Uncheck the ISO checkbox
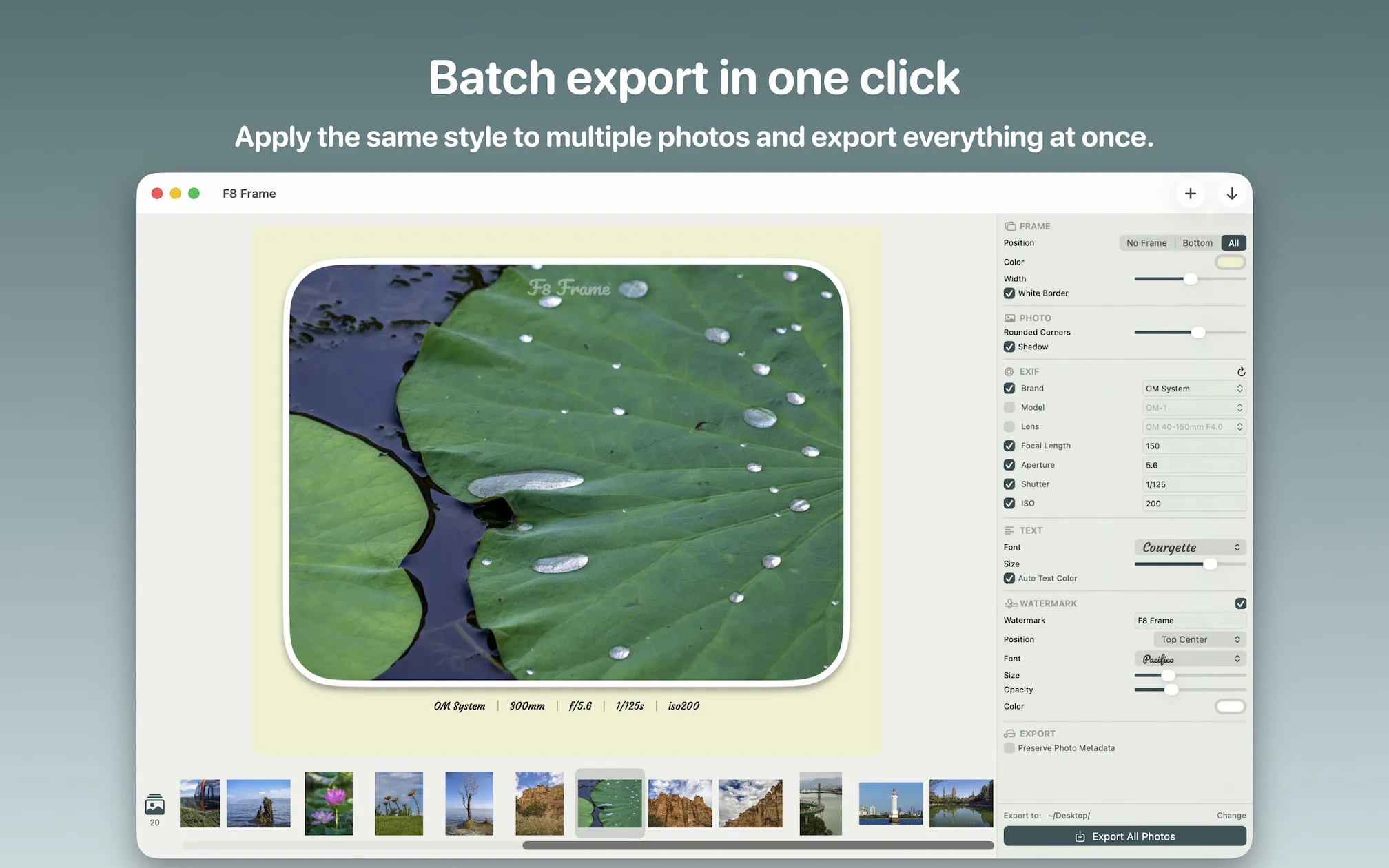Viewport: 1389px width, 868px height. [1009, 504]
